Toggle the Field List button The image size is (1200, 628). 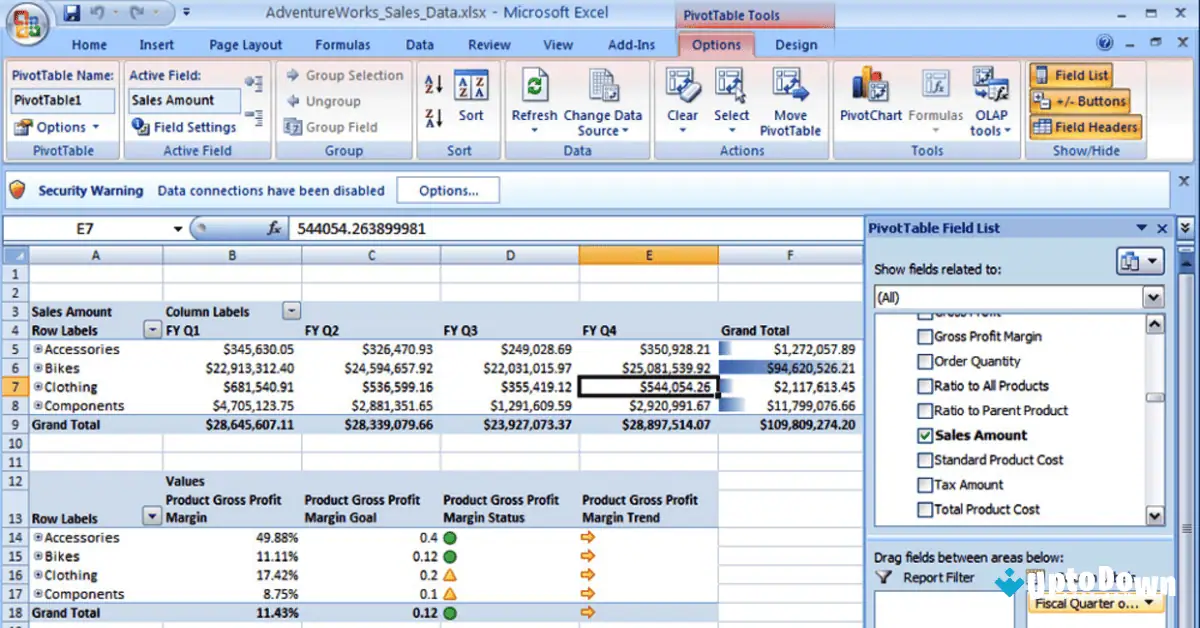click(1071, 74)
